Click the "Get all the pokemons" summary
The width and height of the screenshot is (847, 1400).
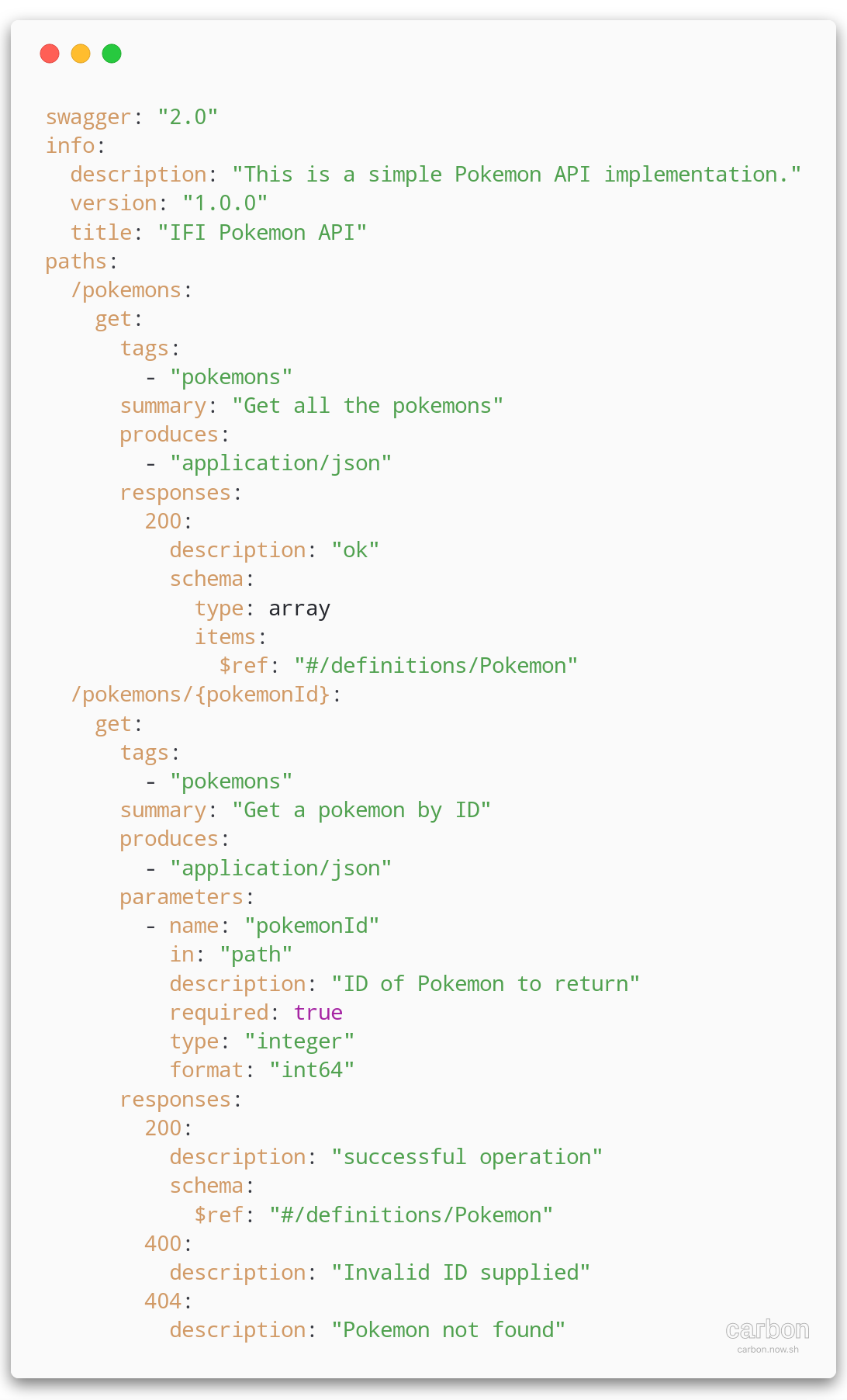368,406
